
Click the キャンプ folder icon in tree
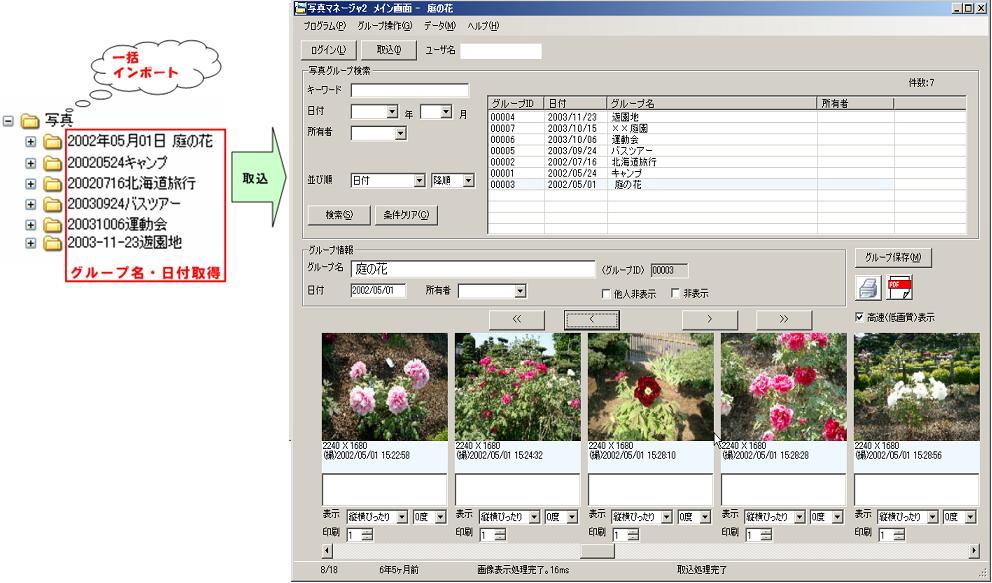point(53,163)
